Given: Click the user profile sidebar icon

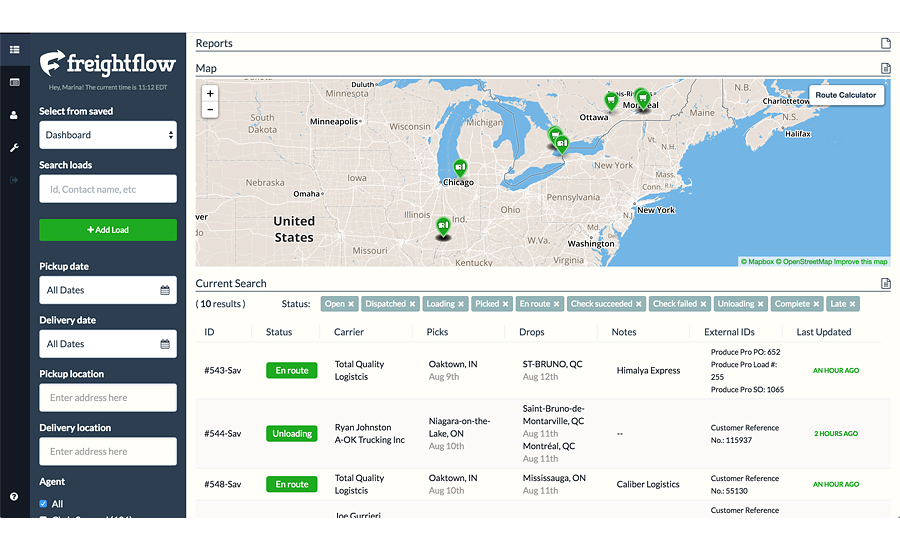Looking at the screenshot, I should (14, 115).
